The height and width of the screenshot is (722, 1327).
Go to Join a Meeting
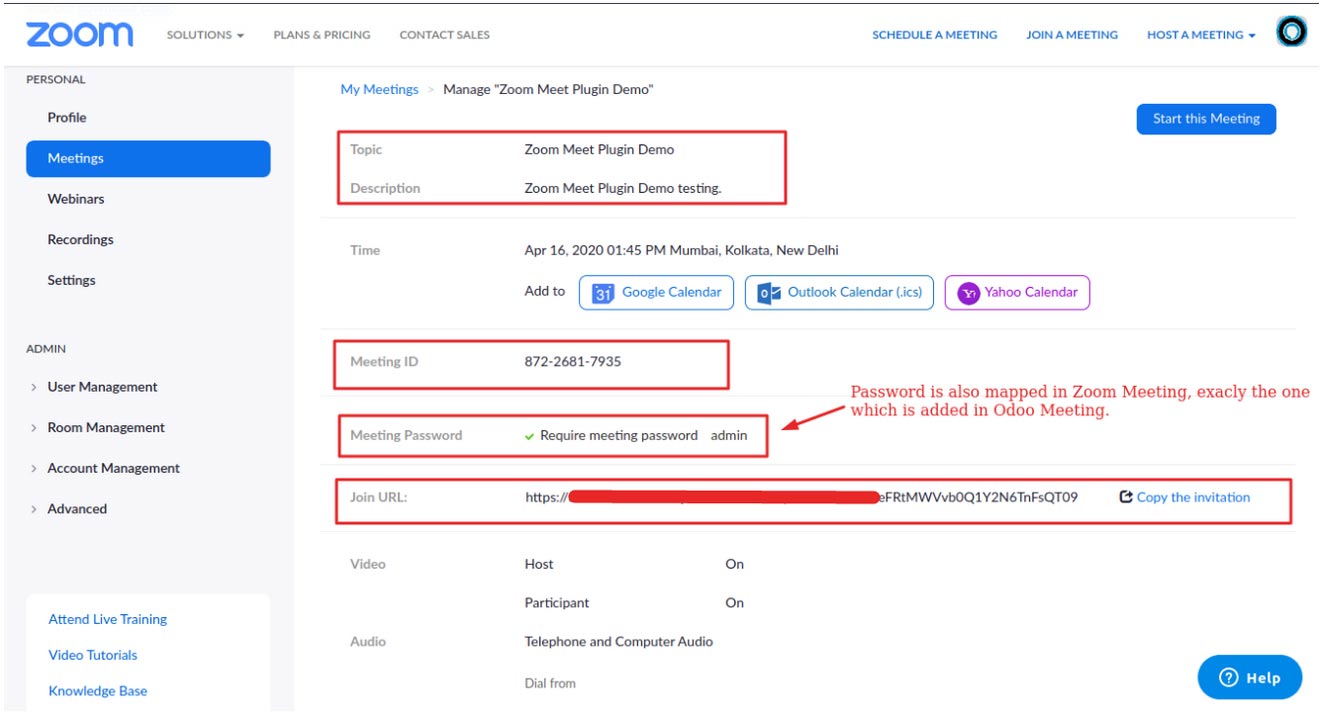click(x=1072, y=35)
